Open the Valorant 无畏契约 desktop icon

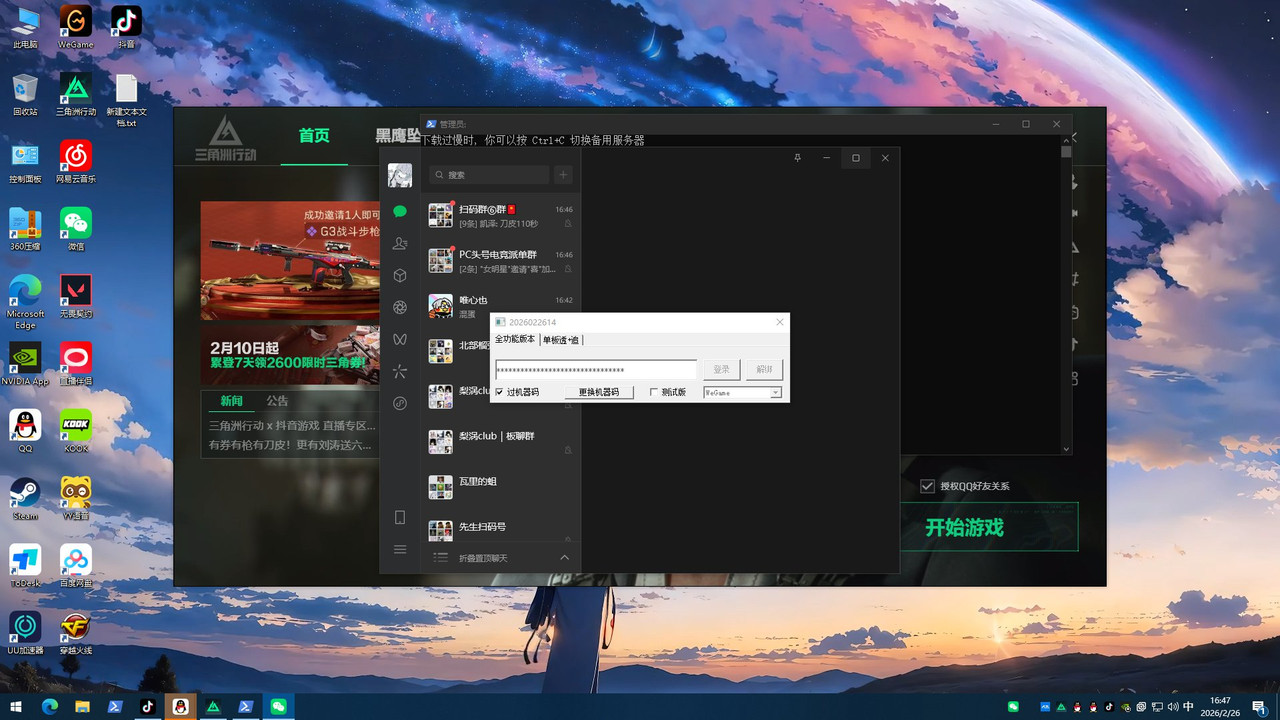(x=76, y=297)
